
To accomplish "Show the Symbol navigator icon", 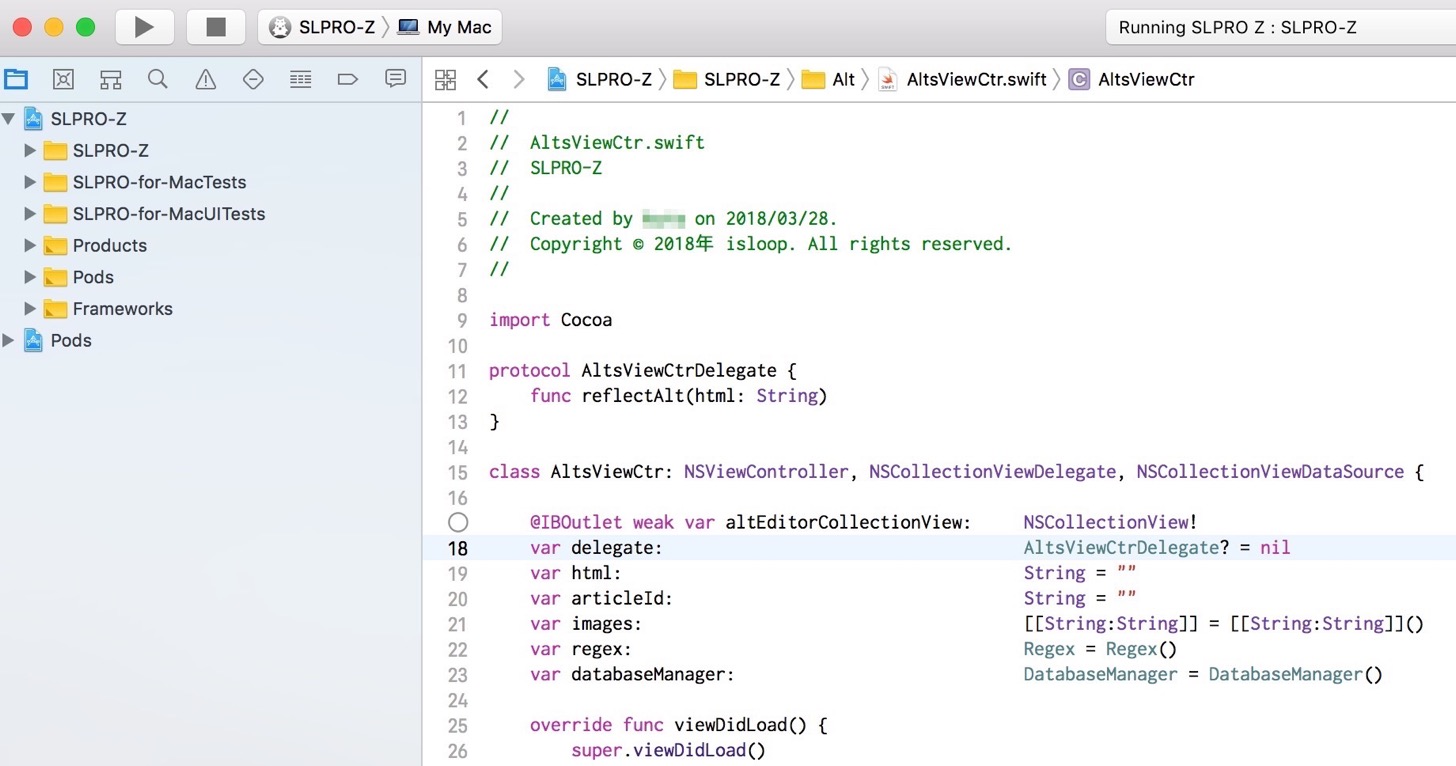I will click(110, 80).
